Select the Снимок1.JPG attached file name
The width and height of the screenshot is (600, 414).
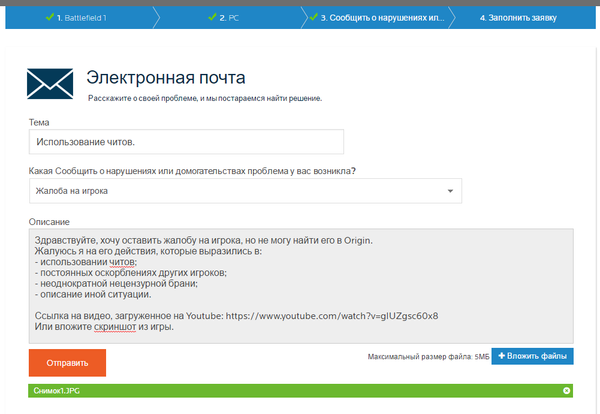click(x=59, y=391)
